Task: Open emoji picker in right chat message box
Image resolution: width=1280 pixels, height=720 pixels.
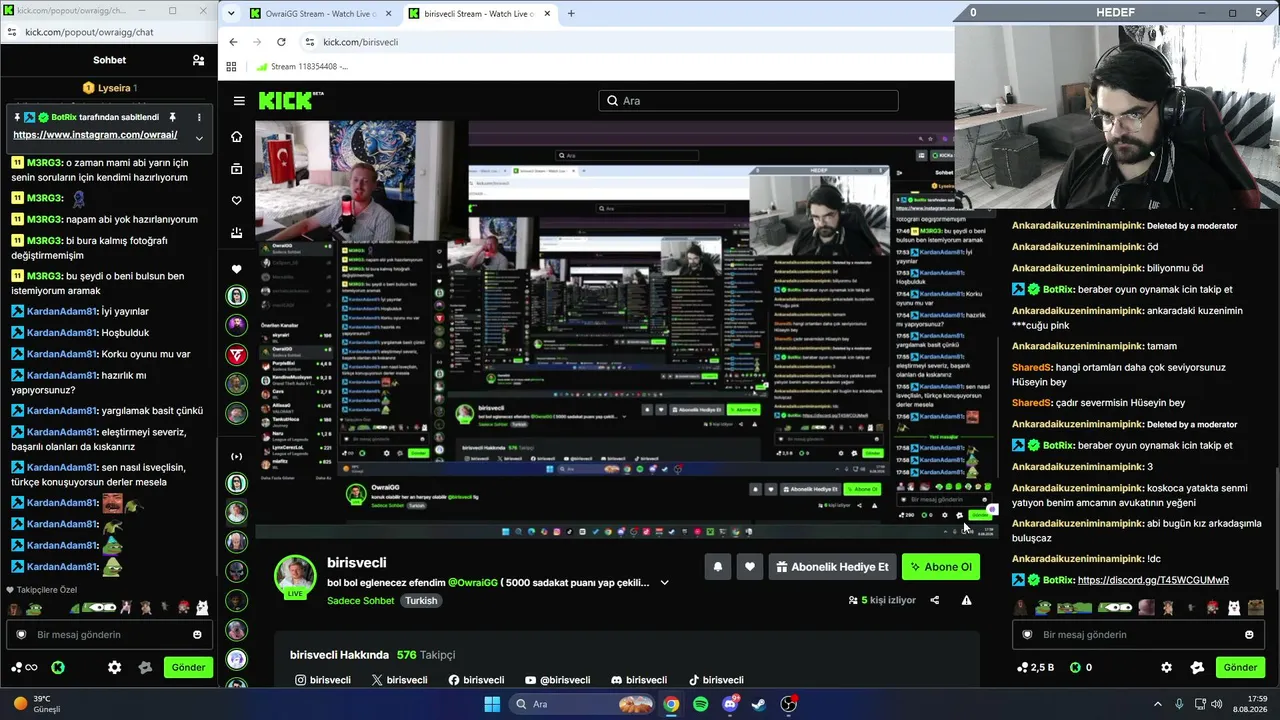Action: tap(1249, 635)
